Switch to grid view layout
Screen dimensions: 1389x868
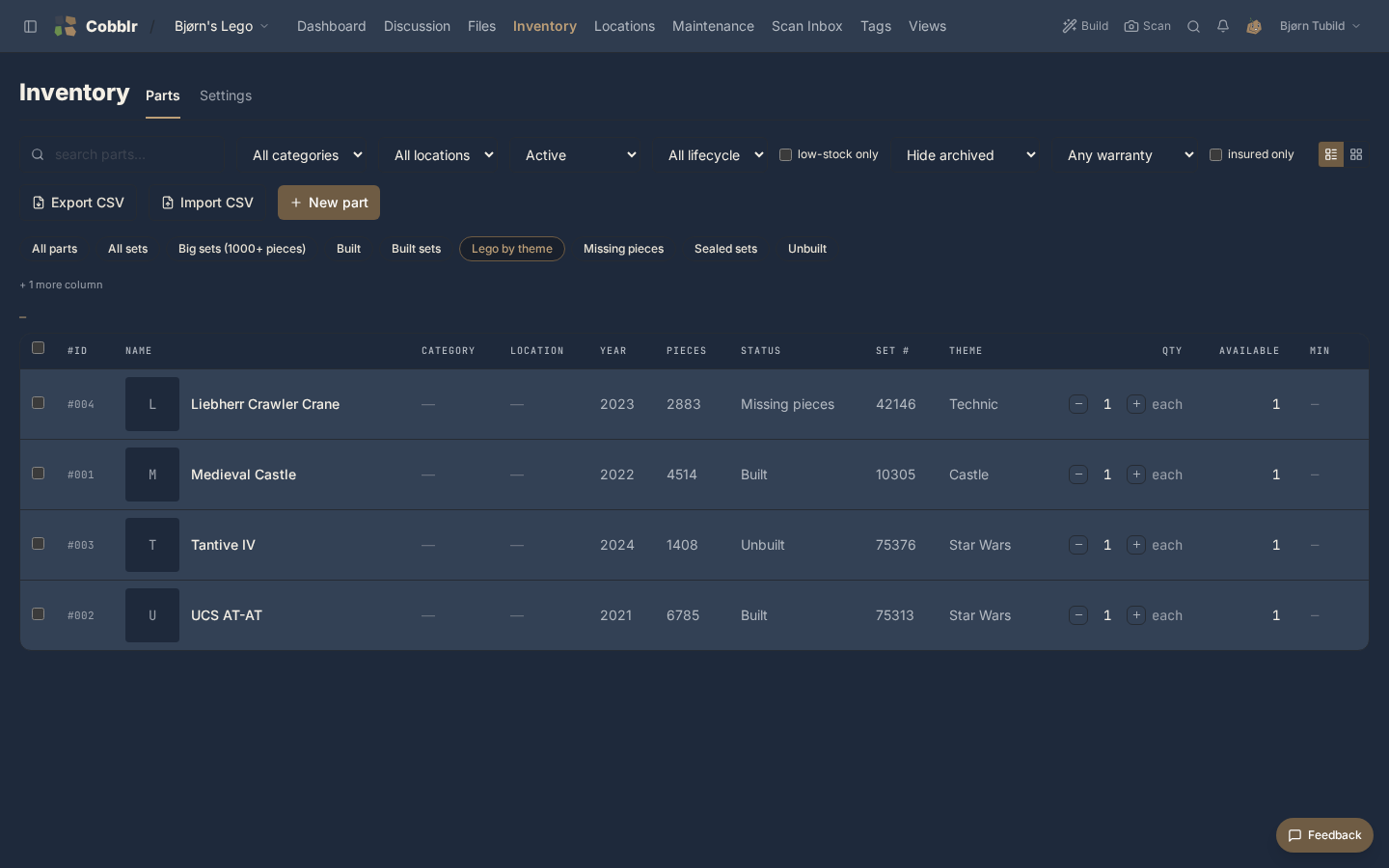(1356, 154)
